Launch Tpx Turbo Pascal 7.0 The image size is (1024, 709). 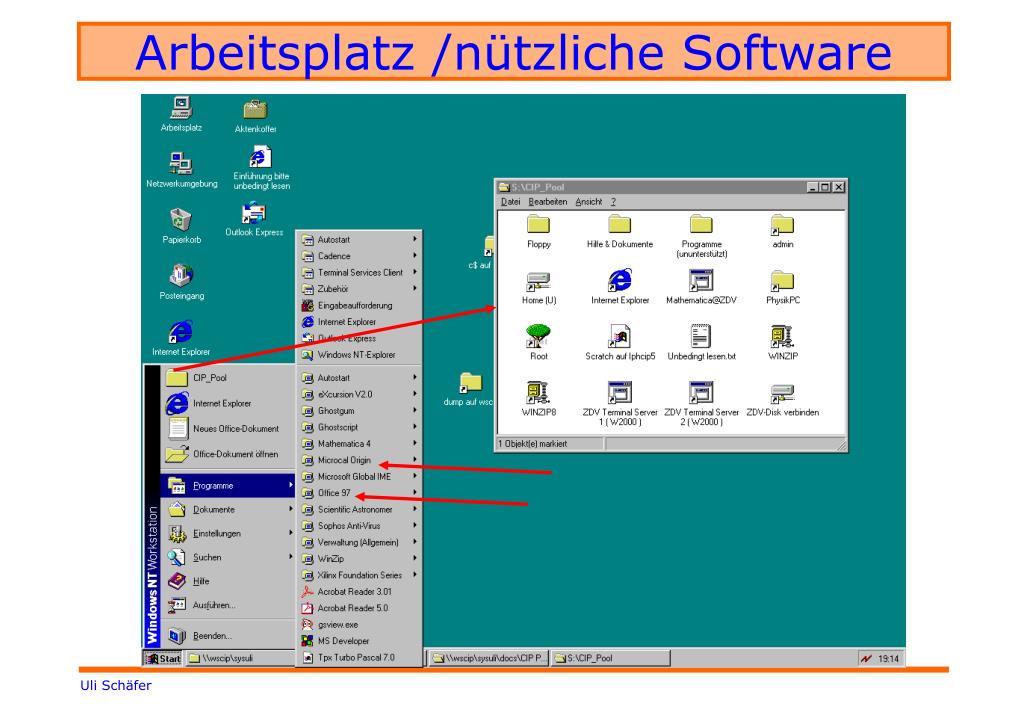[x=359, y=657]
